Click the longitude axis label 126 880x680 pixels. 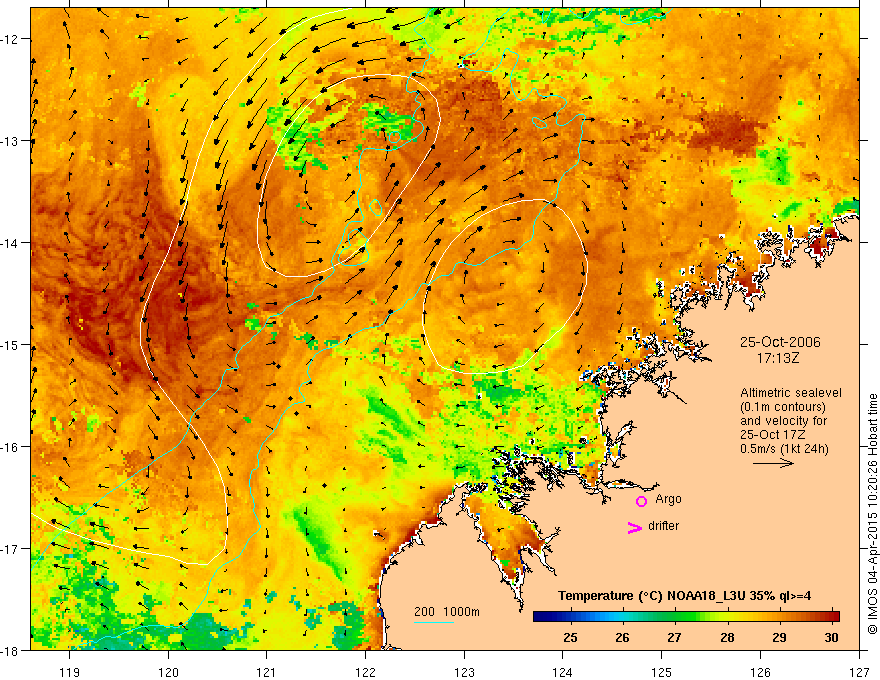point(760,672)
